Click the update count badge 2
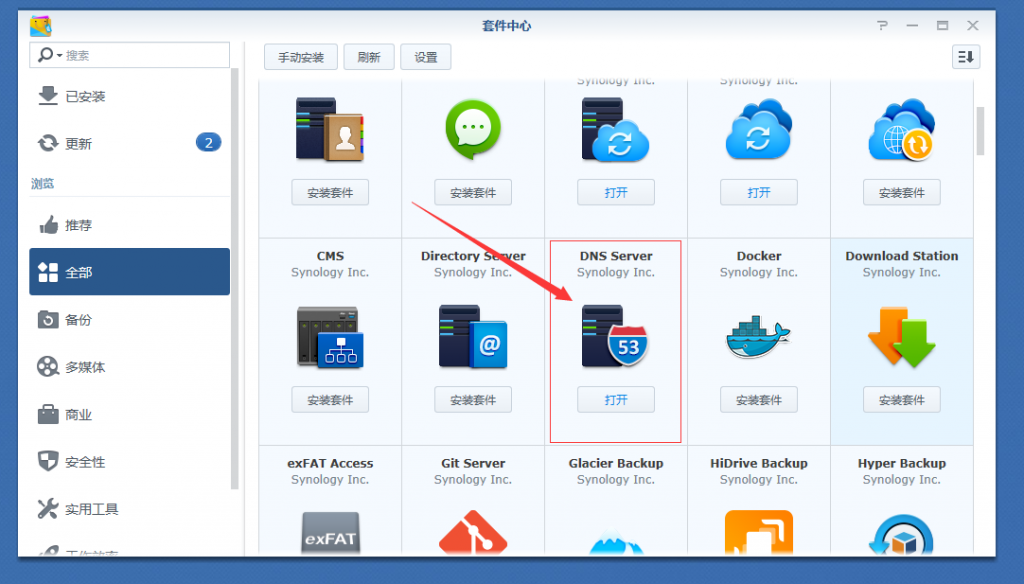 tap(208, 142)
